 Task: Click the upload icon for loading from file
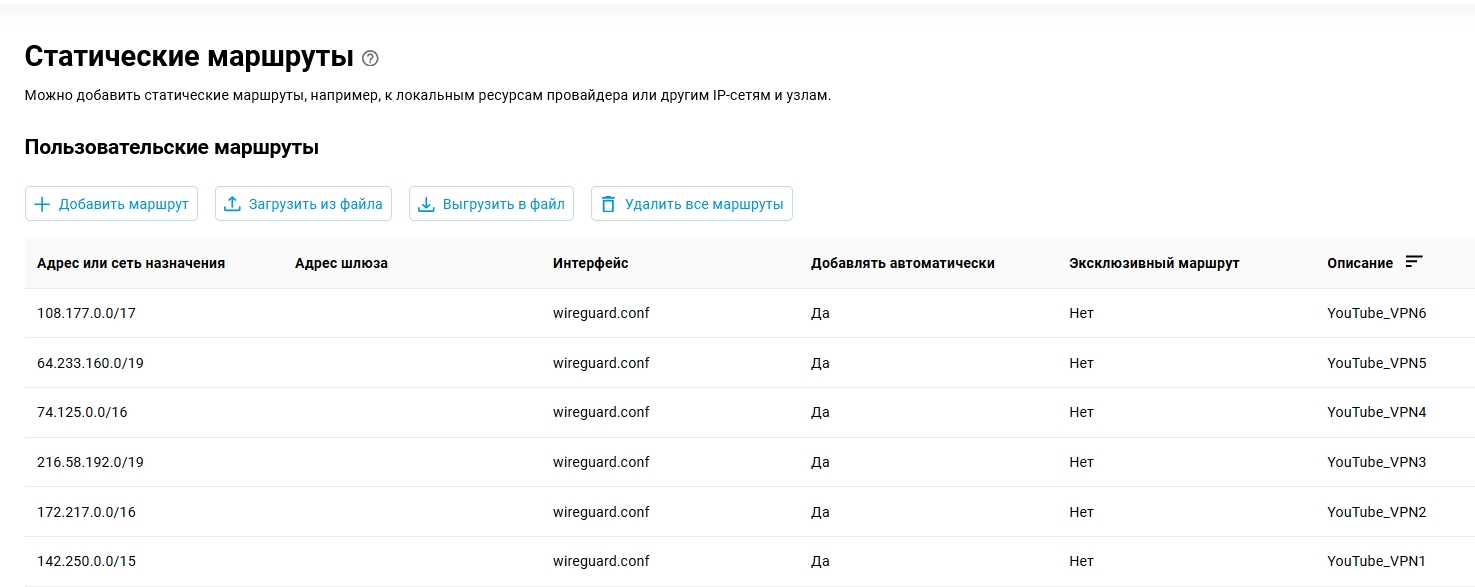coord(232,204)
